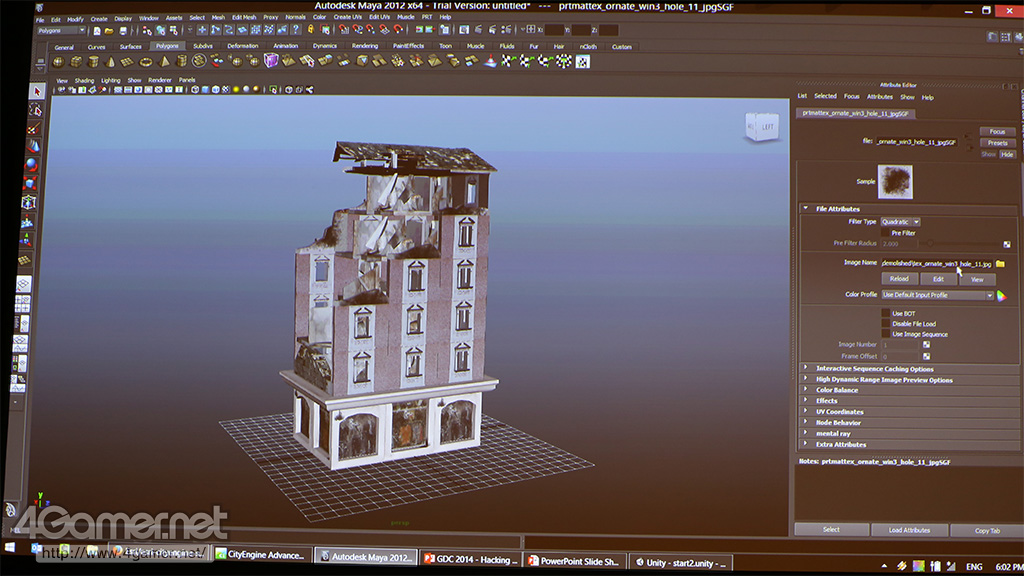Open the Filter Type Quadratic dropdown

click(x=900, y=221)
